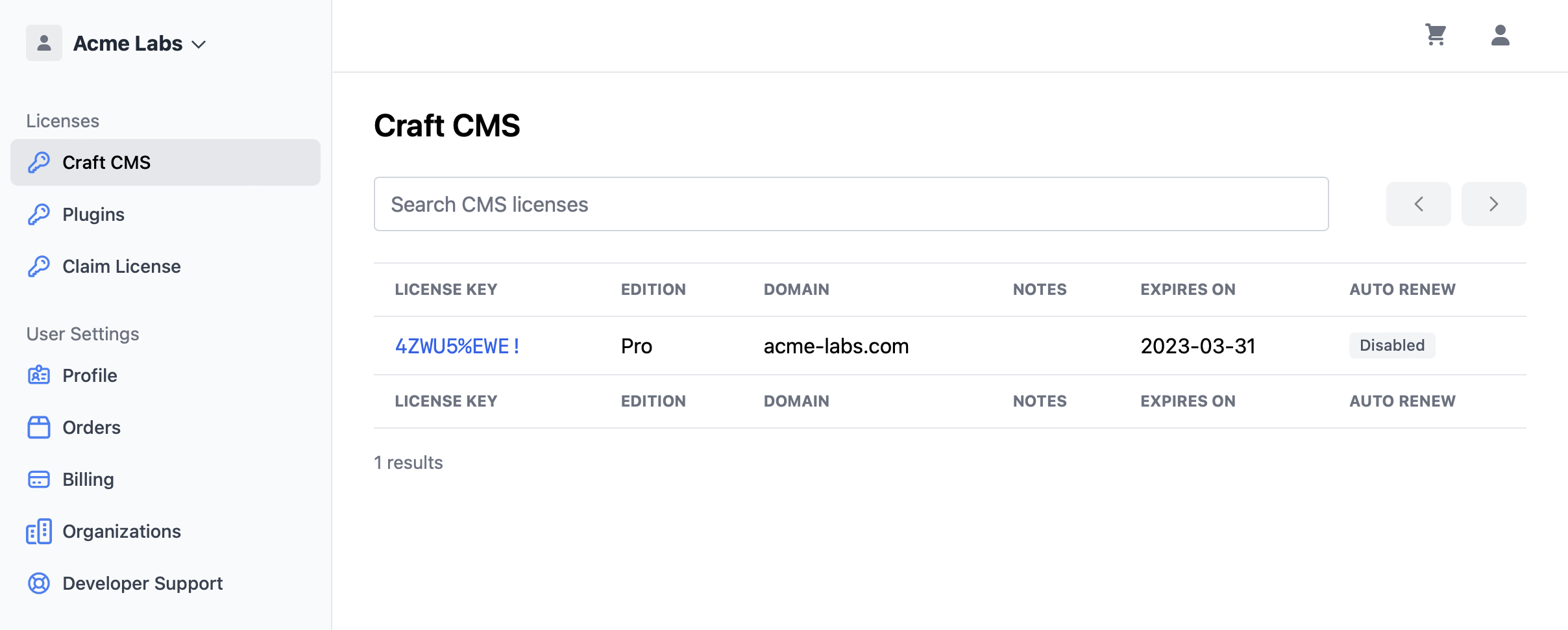Open the Billing page
Image resolution: width=1568 pixels, height=630 pixels.
pos(165,479)
